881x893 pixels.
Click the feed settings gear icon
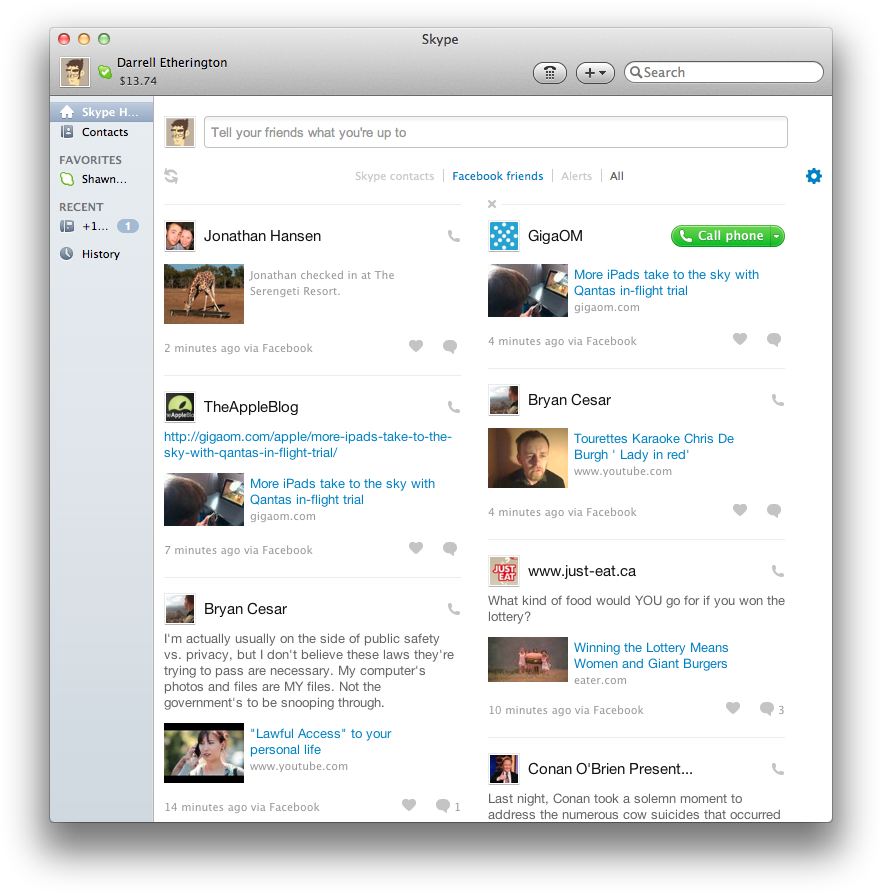point(814,176)
